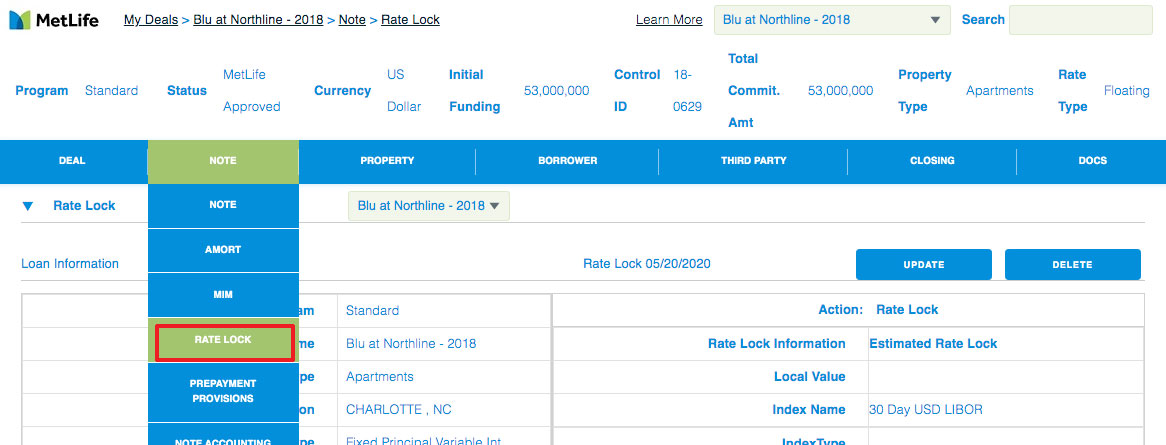Viewport: 1166px width, 445px height.
Task: Click the Action: Rate Lock header
Action: coord(877,310)
